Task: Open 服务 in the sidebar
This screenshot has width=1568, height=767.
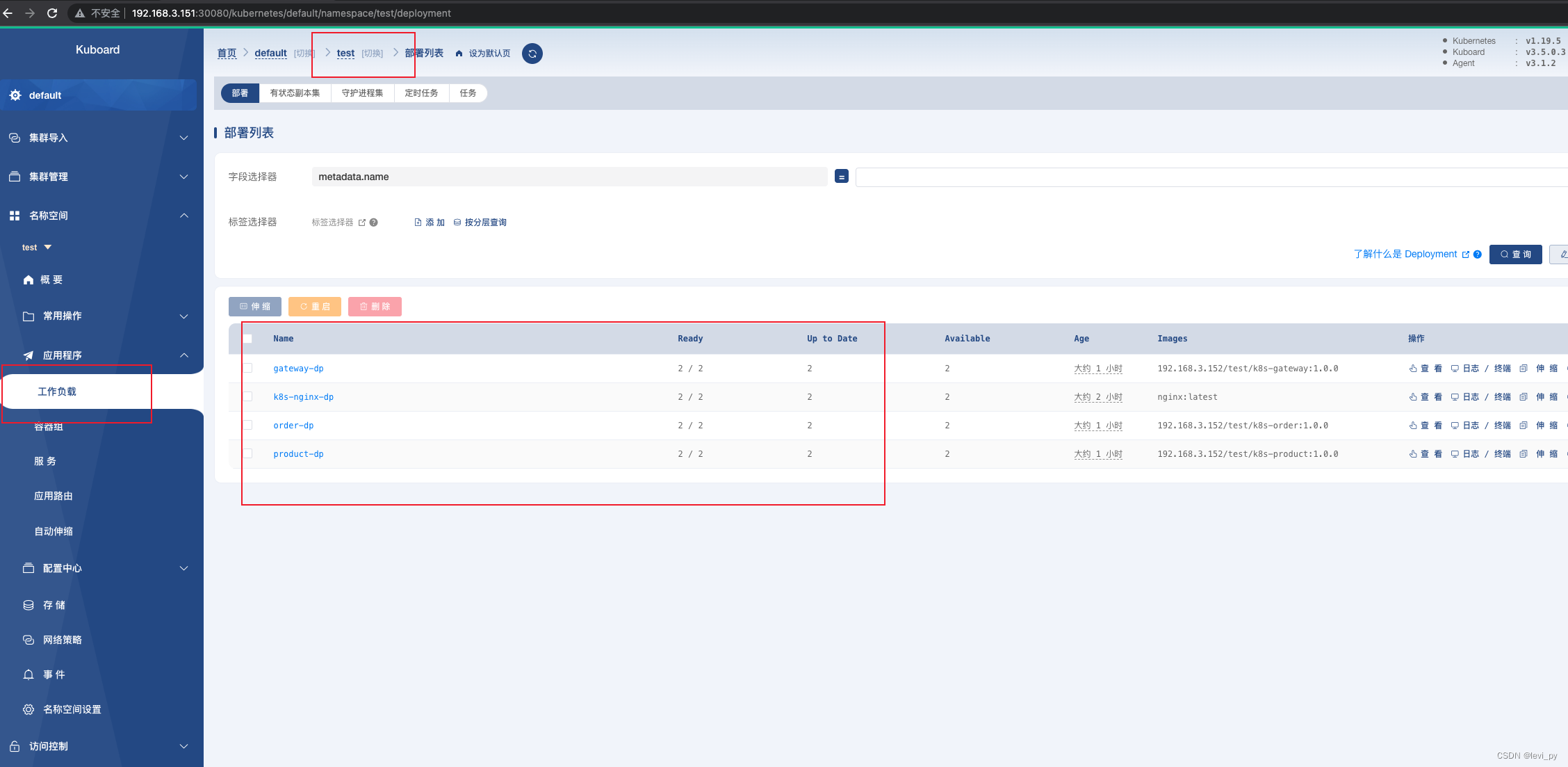Action: pos(45,461)
